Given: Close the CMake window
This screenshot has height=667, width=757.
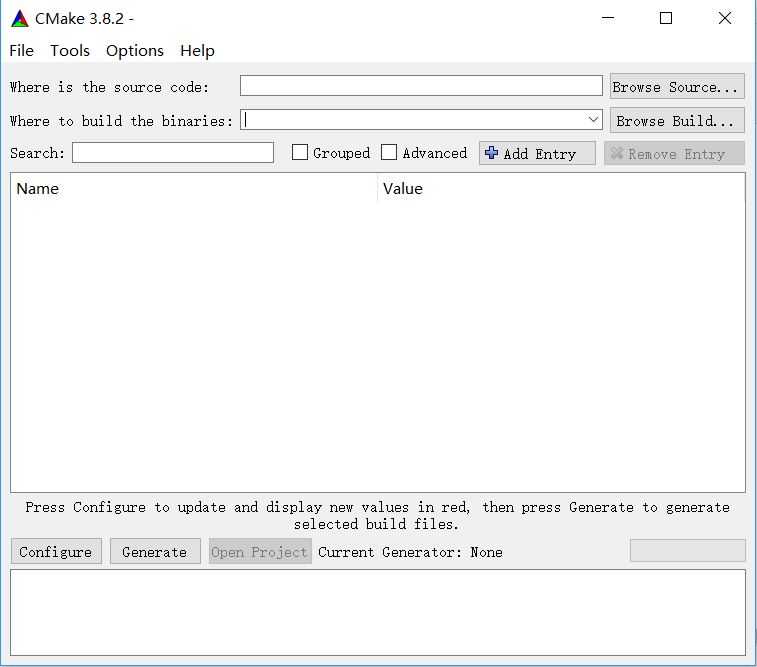Looking at the screenshot, I should click(724, 18).
